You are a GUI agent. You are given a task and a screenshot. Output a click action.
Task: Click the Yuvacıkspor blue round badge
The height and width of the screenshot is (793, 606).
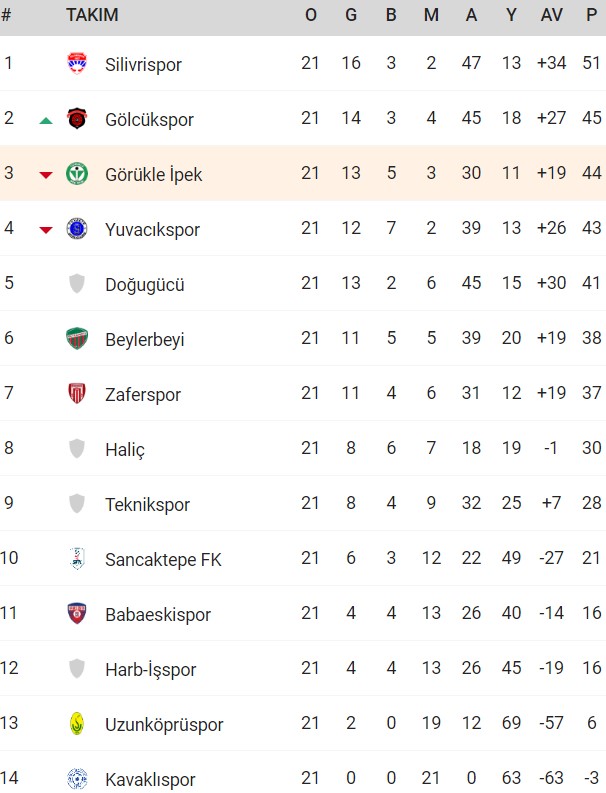(x=77, y=229)
